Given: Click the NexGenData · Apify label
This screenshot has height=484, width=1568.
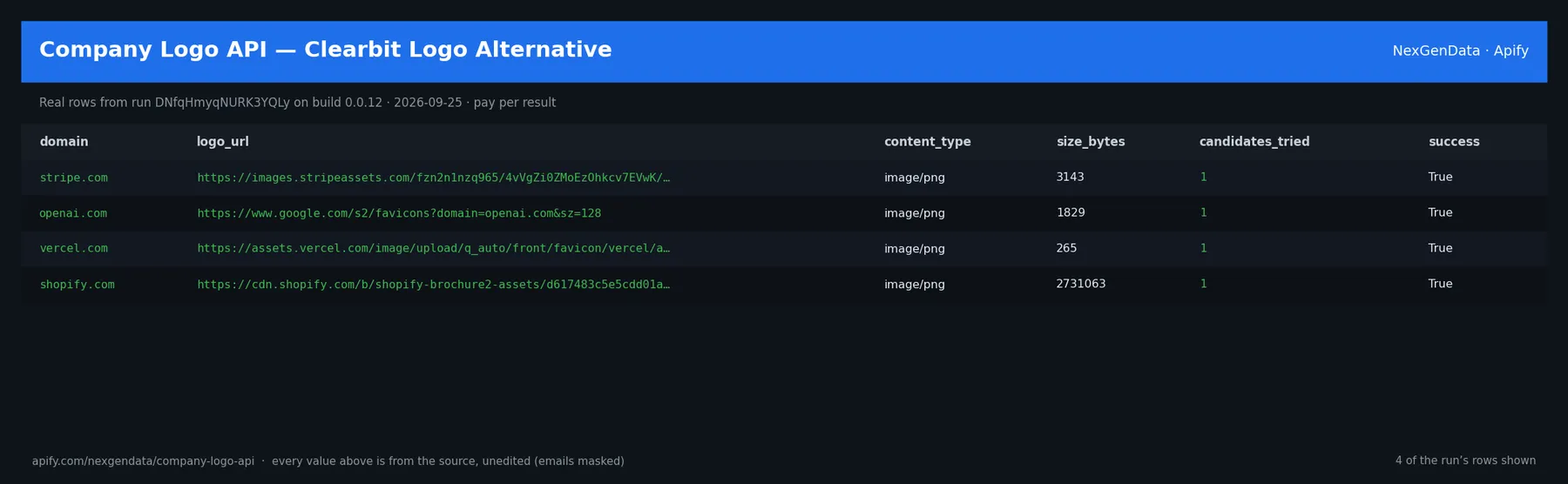Looking at the screenshot, I should (x=1460, y=51).
